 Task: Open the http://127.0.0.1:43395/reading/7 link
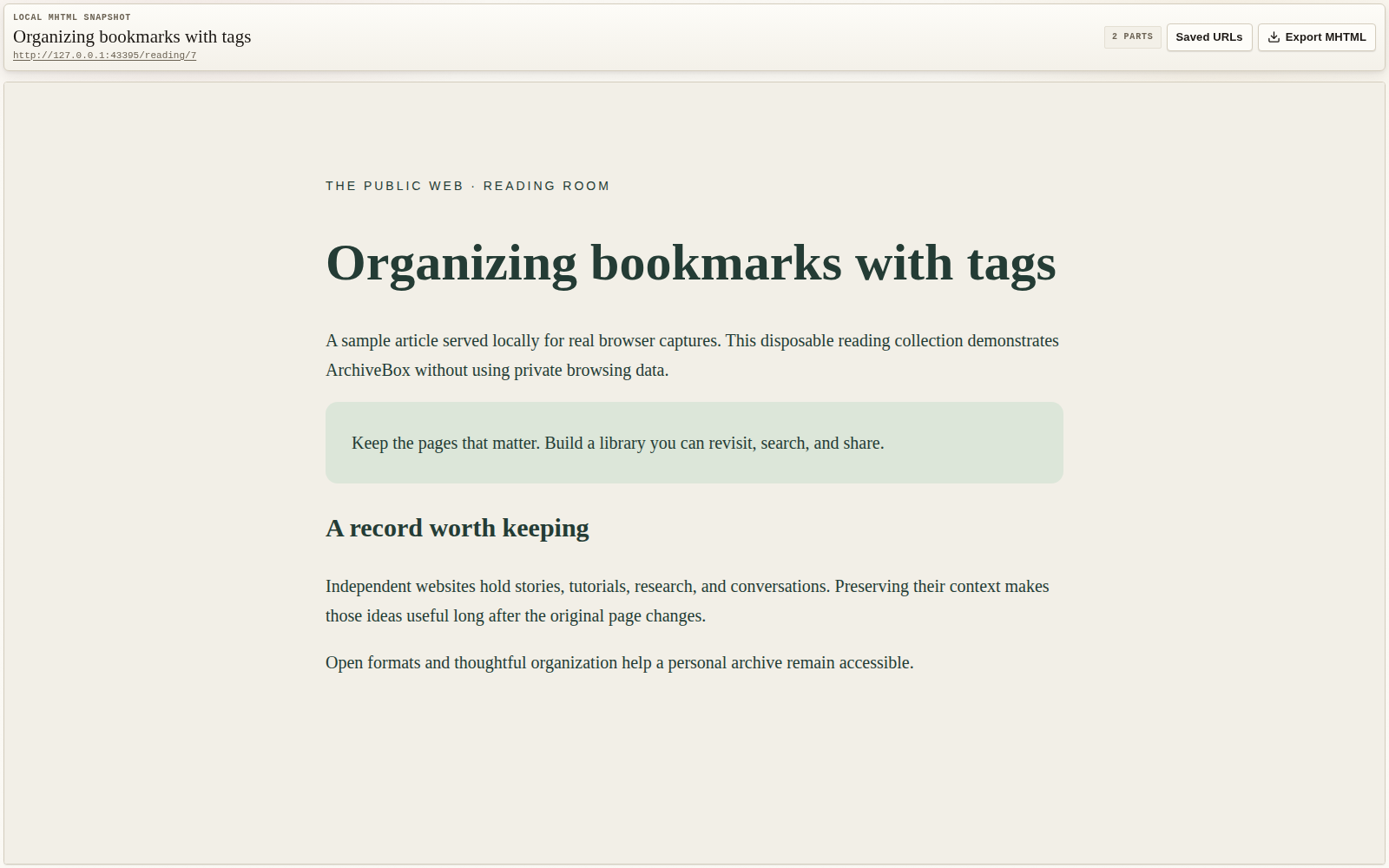click(104, 56)
